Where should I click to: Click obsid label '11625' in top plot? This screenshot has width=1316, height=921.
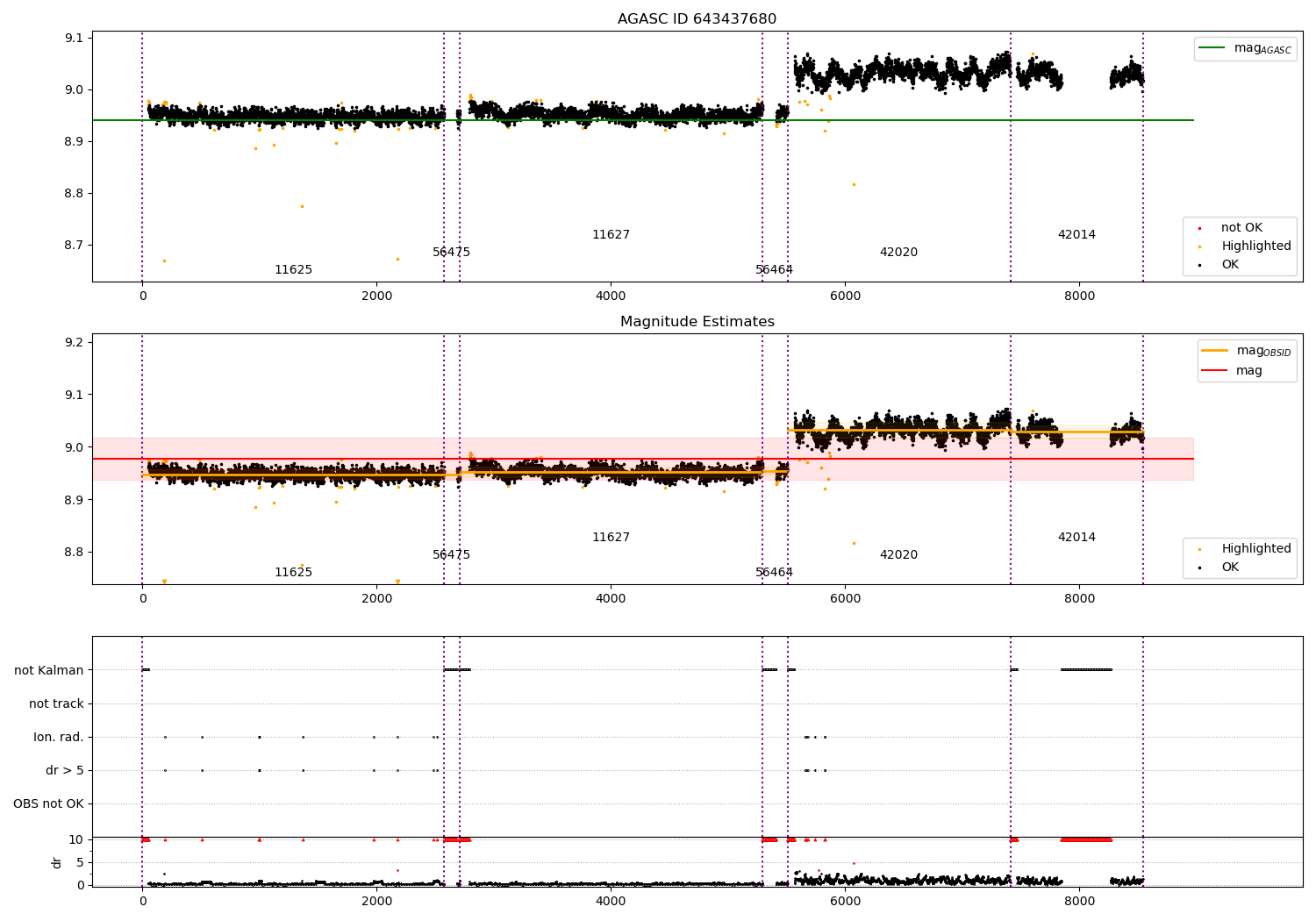tap(293, 270)
